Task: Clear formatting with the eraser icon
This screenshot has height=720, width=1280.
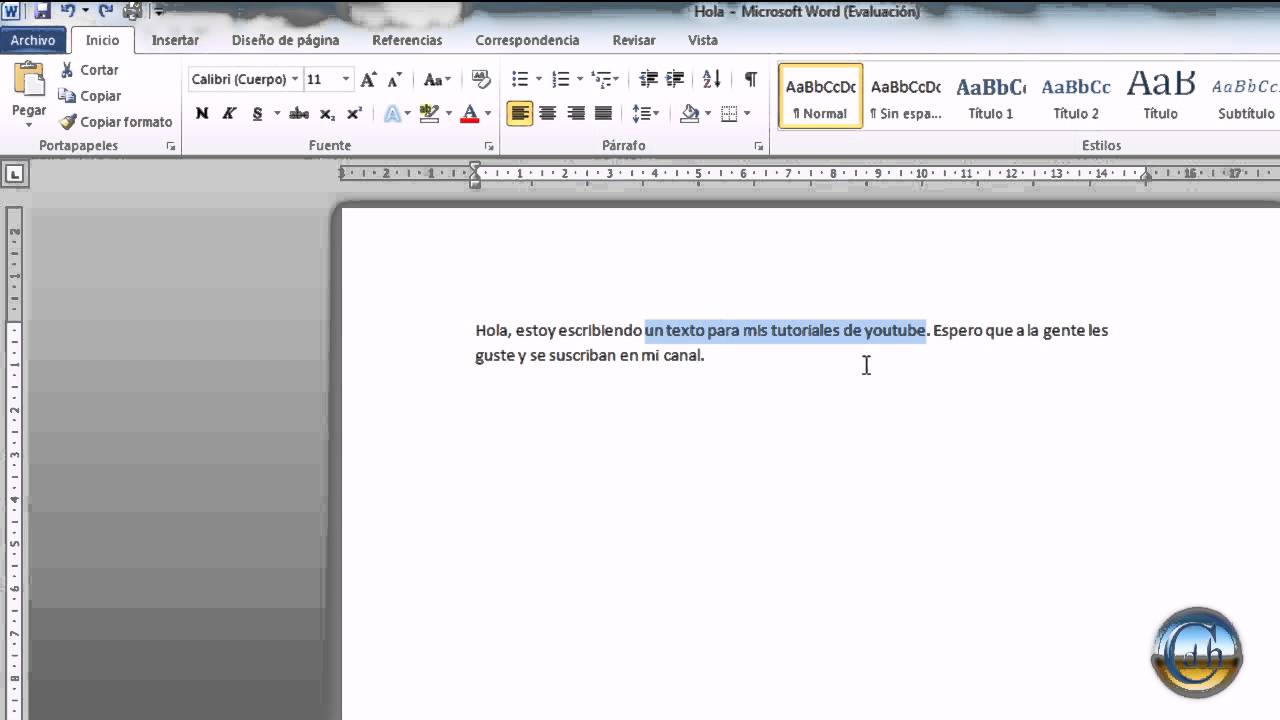Action: pyautogui.click(x=481, y=79)
